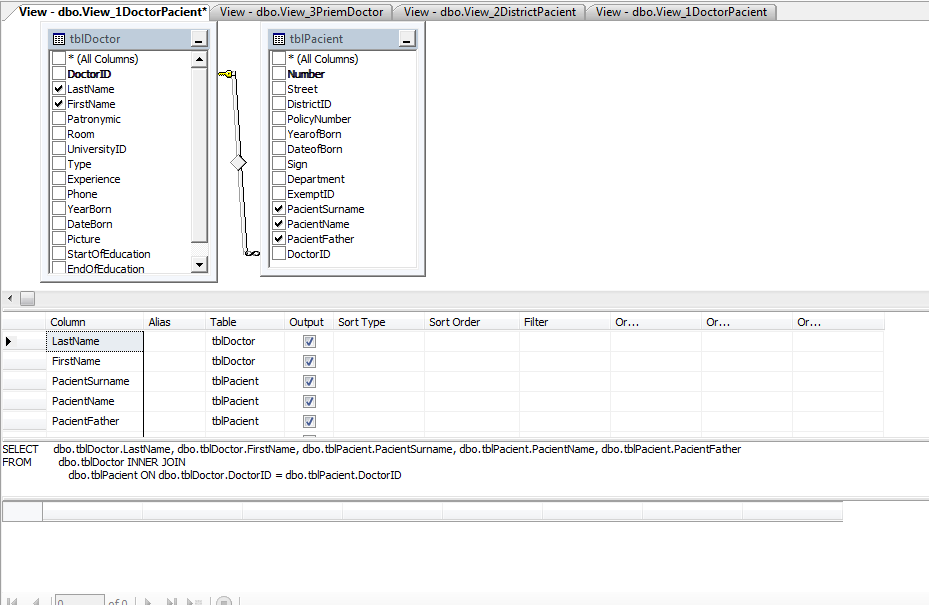Image resolution: width=929 pixels, height=605 pixels.
Task: Switch to View_3PriemDoctor tab
Action: pos(302,12)
